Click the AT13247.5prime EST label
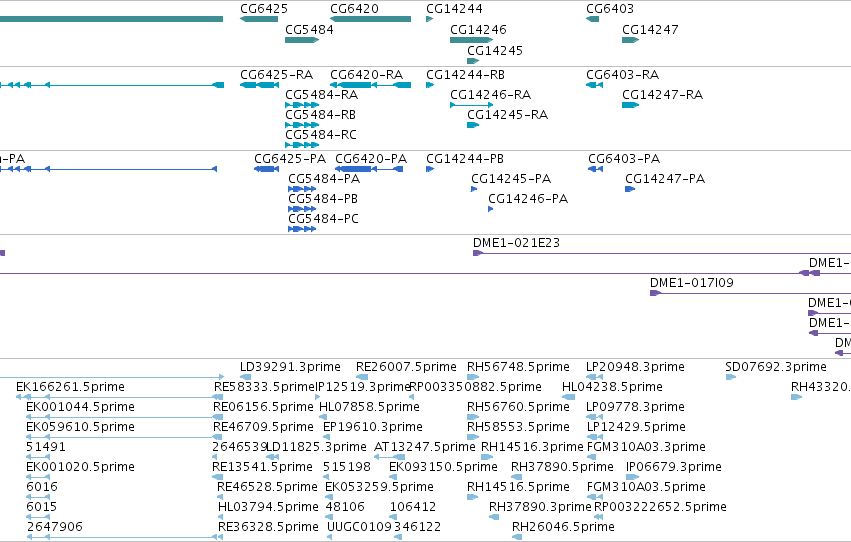This screenshot has width=851, height=542. click(424, 448)
